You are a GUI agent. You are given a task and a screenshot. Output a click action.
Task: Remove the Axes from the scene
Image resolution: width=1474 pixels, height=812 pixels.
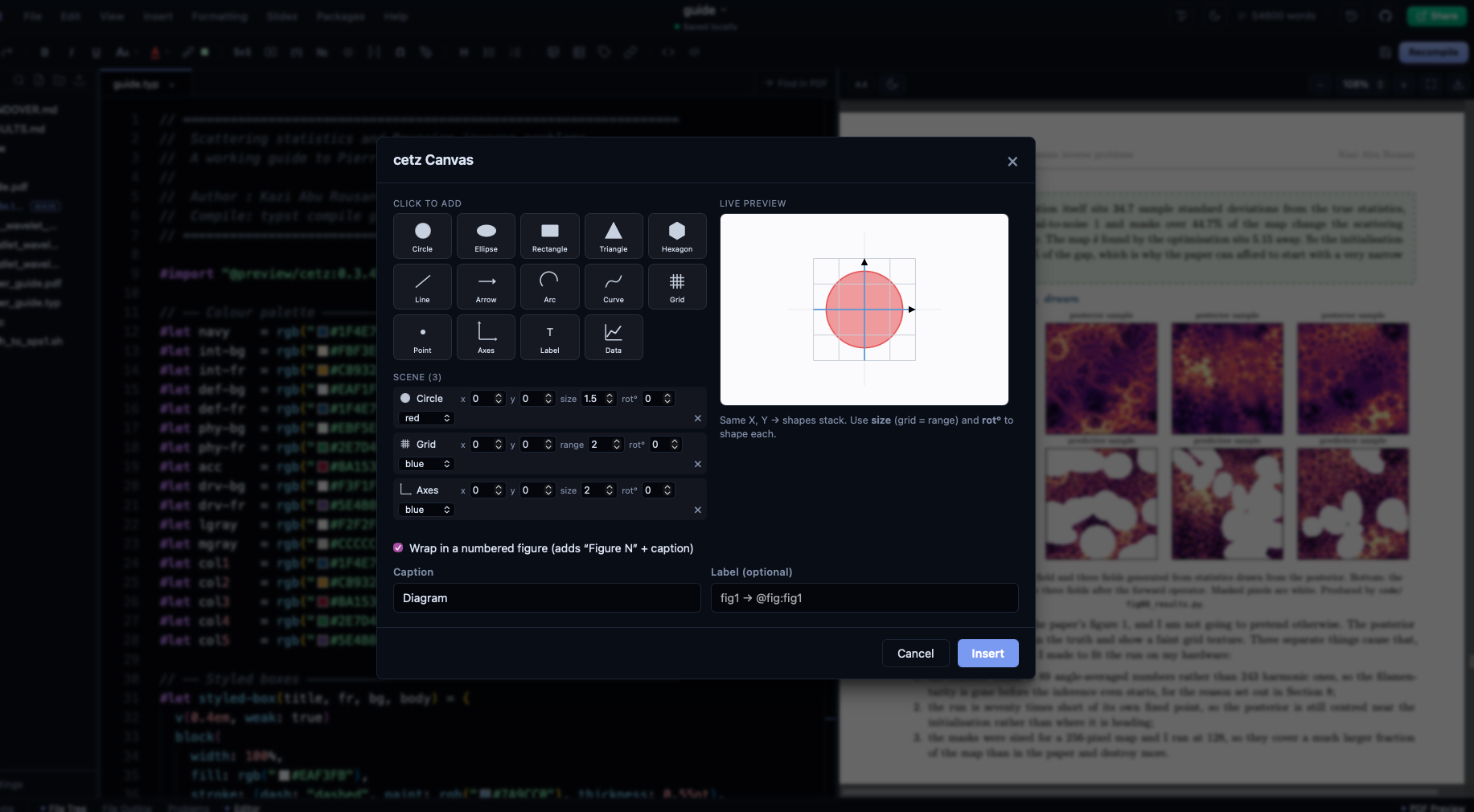(697, 510)
